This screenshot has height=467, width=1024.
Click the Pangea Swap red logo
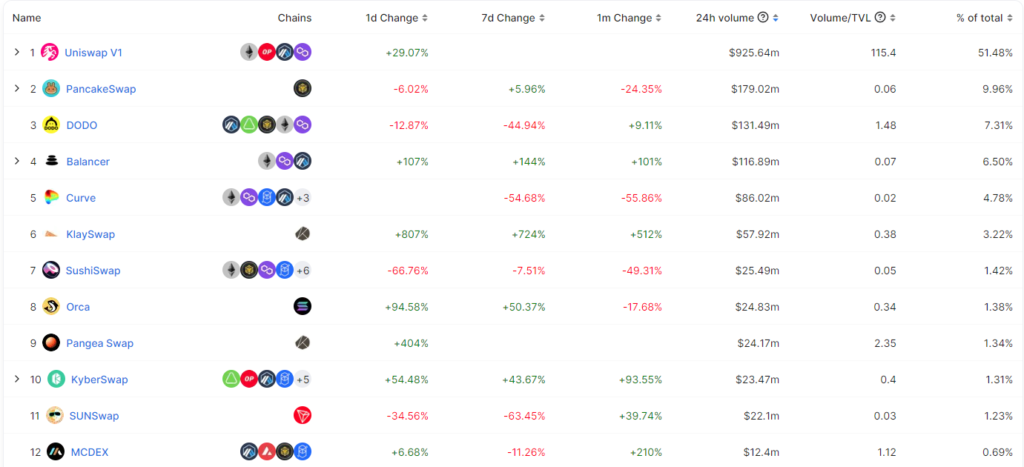click(51, 343)
